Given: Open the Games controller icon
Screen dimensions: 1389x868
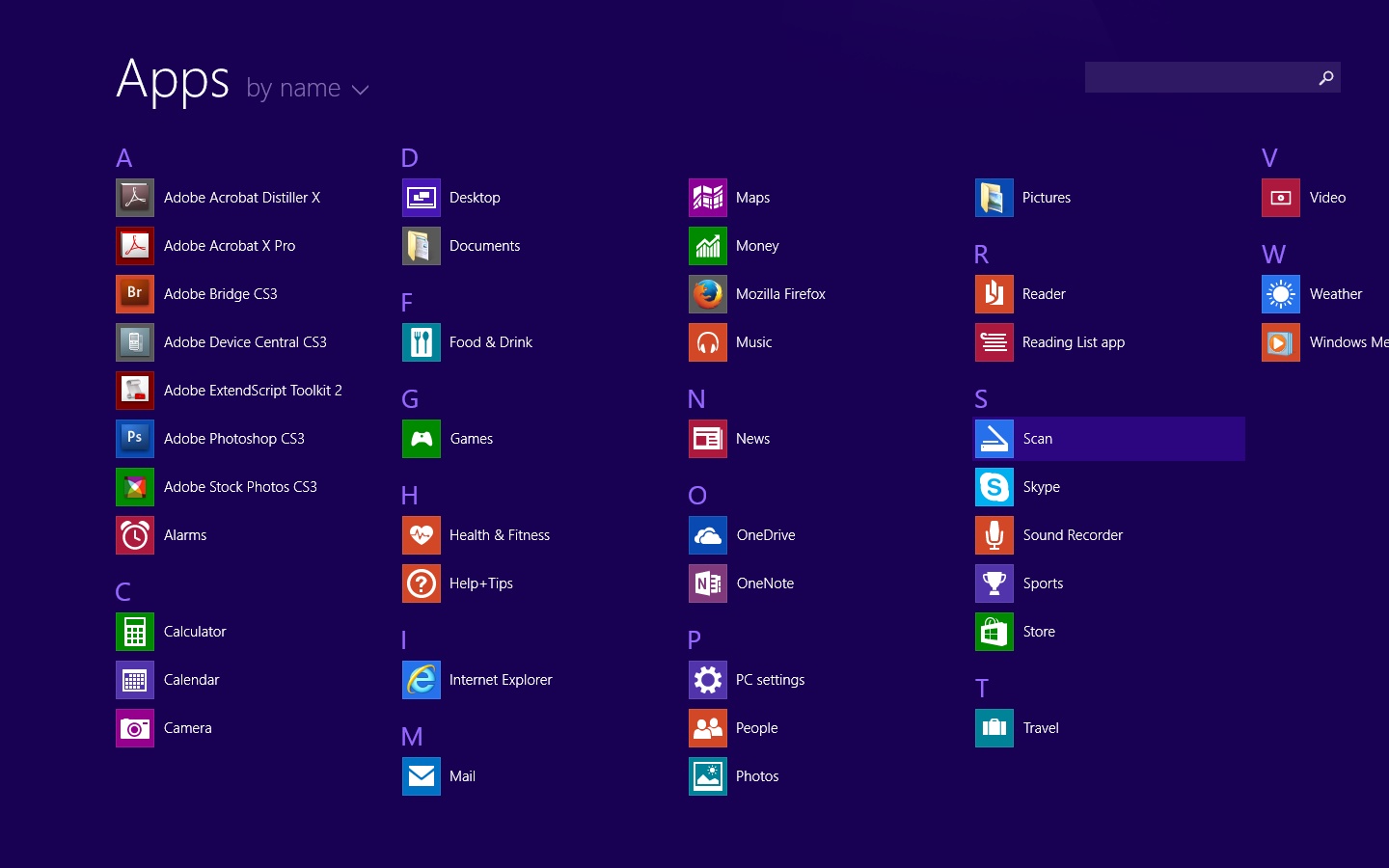Looking at the screenshot, I should [x=422, y=439].
